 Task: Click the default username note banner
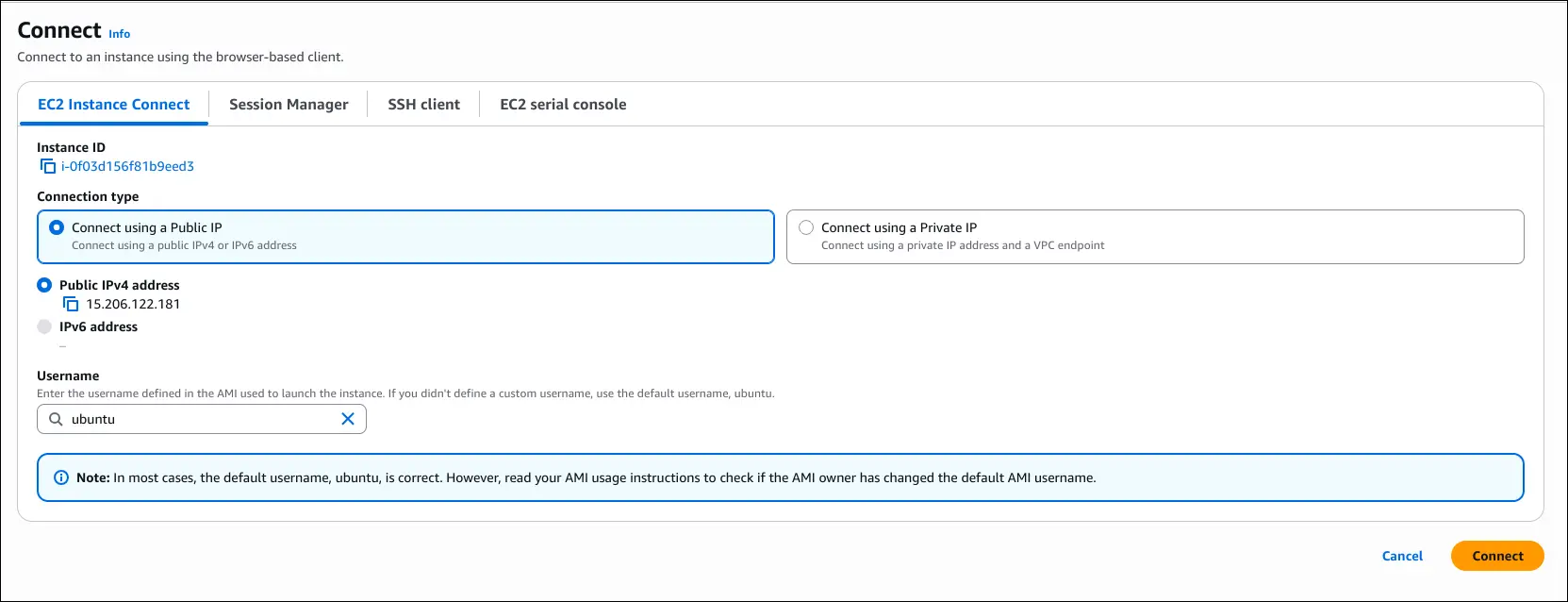point(780,477)
